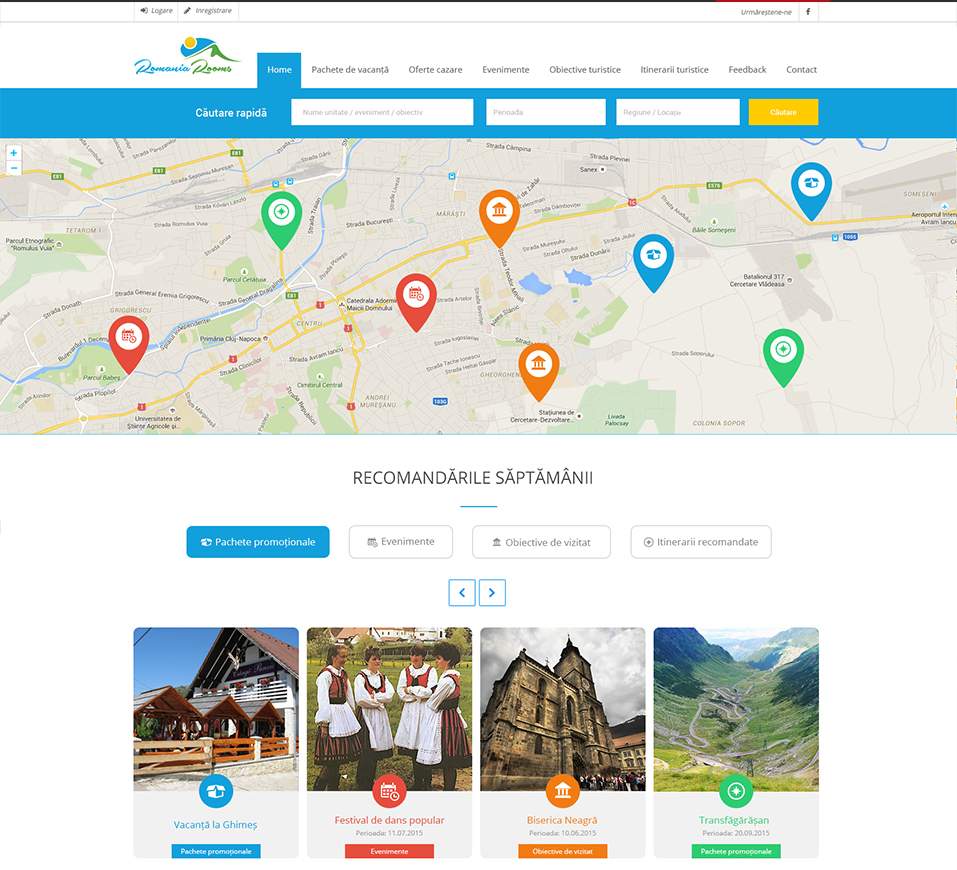Screen dimensions: 957x870
Task: Show the next carousel slide
Action: pos(492,592)
